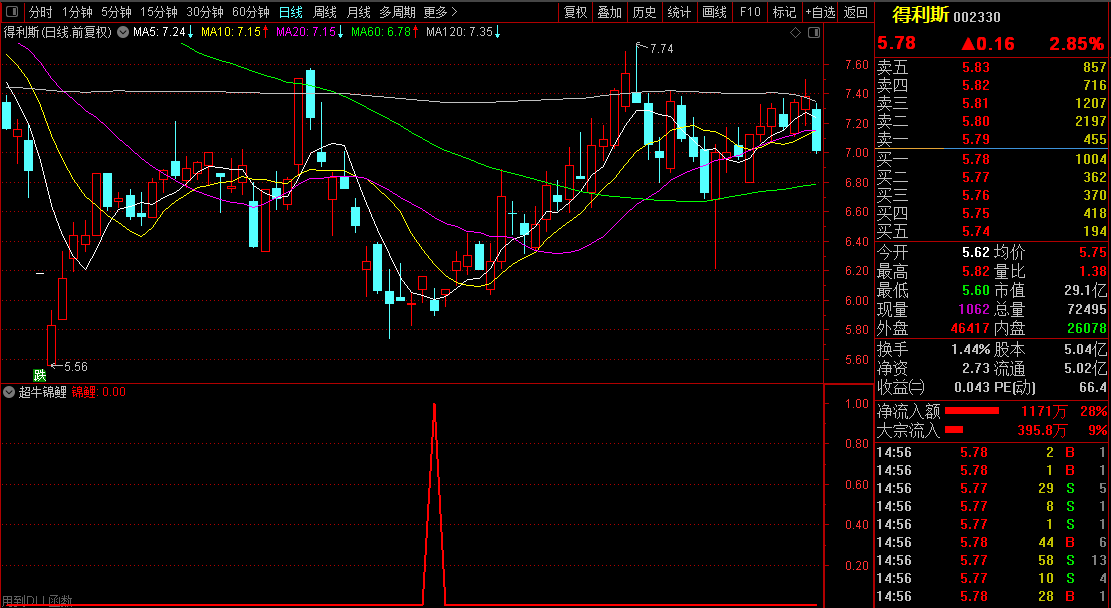
Task: Click the 叠加 overlay button
Action: pyautogui.click(x=609, y=12)
